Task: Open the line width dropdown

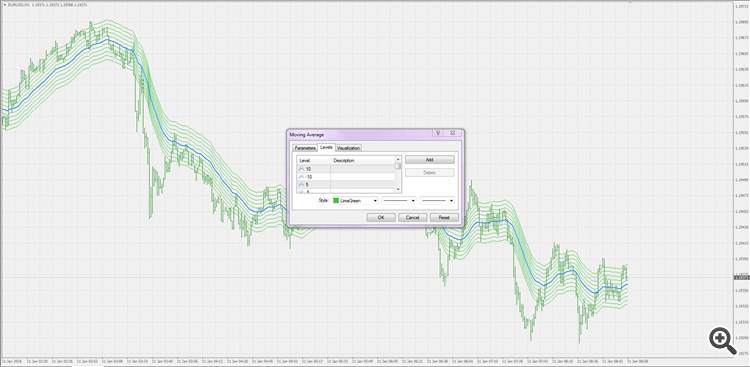Action: coord(437,200)
